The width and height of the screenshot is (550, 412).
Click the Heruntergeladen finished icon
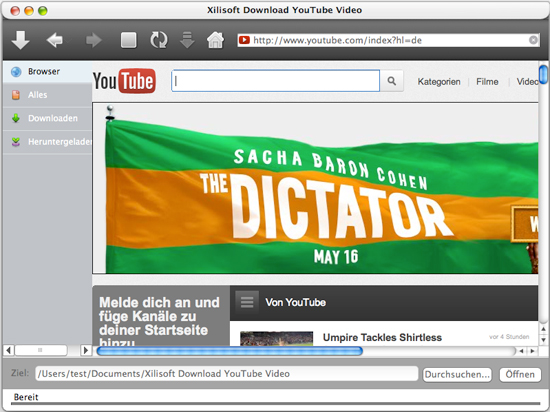coord(16,142)
